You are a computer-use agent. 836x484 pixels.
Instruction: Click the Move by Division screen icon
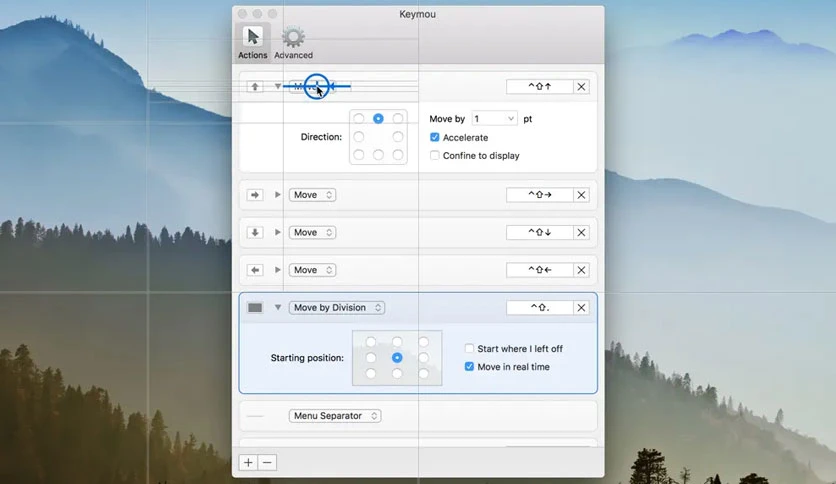point(255,308)
